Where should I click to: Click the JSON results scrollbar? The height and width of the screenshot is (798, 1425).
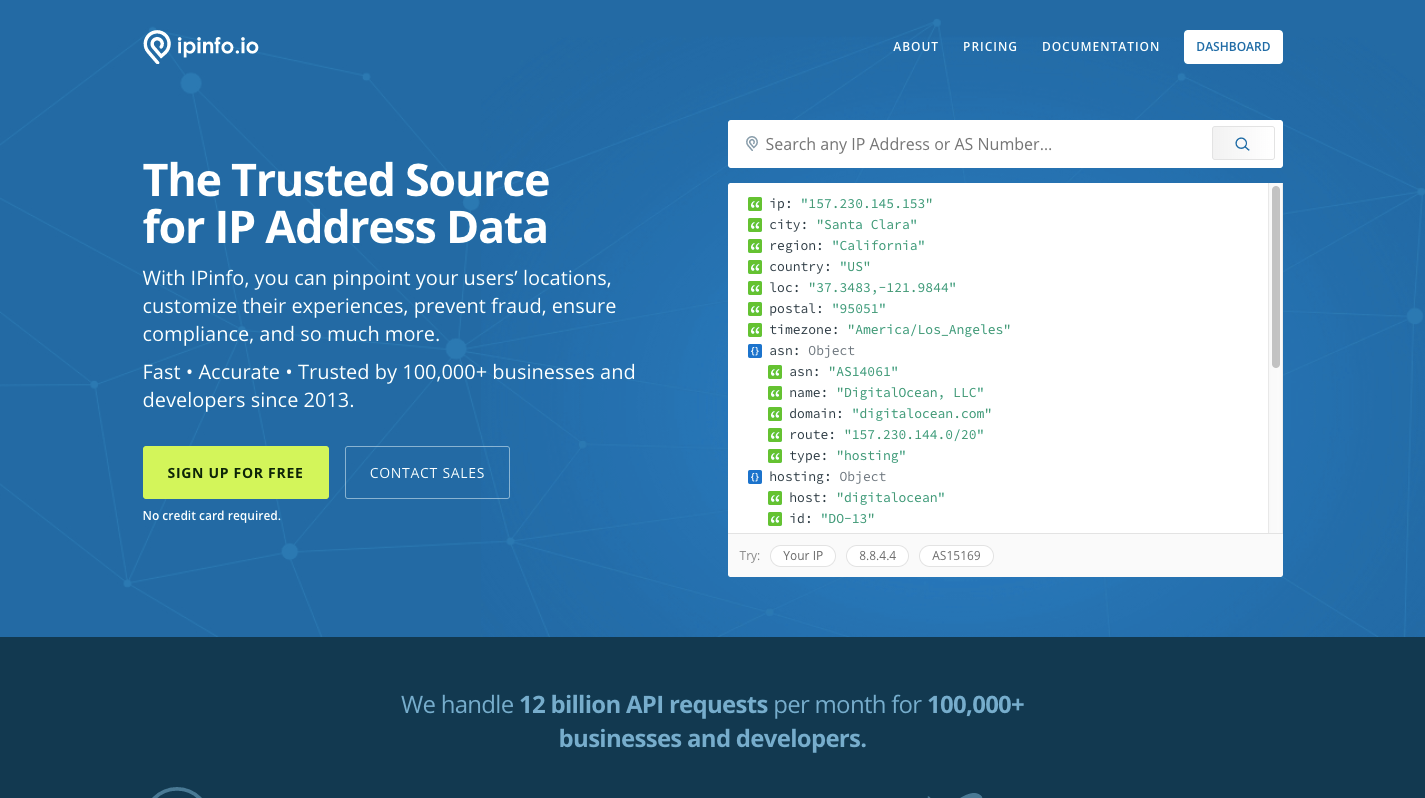click(x=1276, y=277)
